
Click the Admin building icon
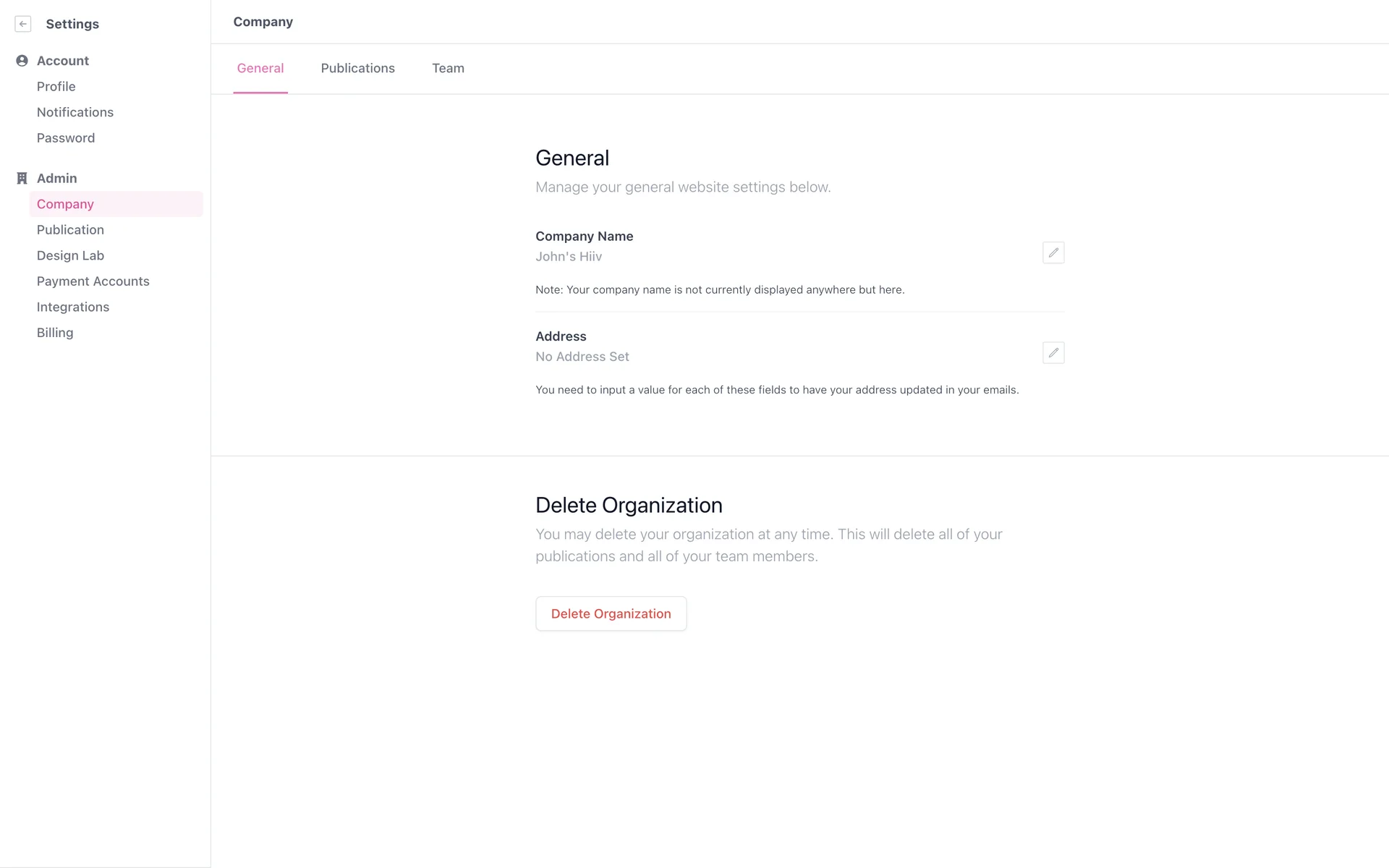(22, 178)
